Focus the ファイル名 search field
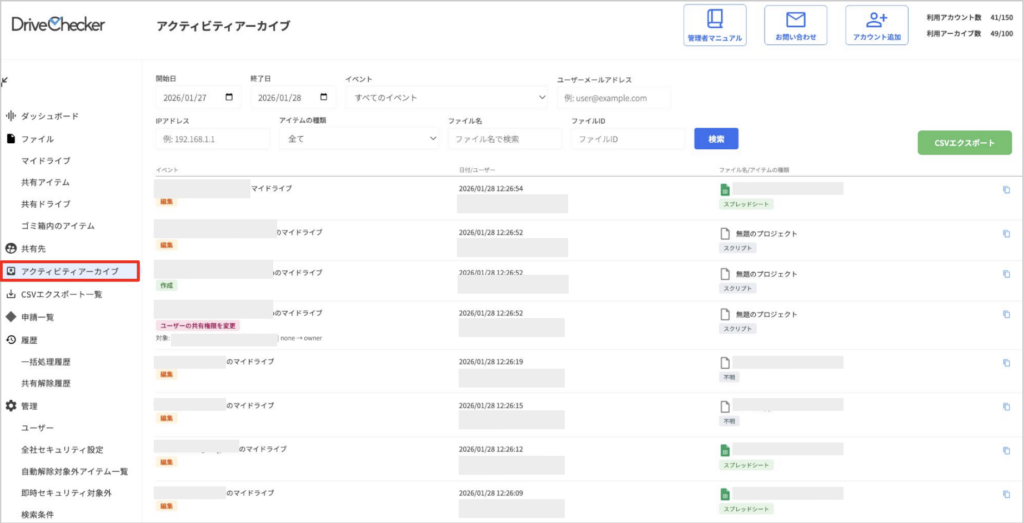 pos(504,139)
